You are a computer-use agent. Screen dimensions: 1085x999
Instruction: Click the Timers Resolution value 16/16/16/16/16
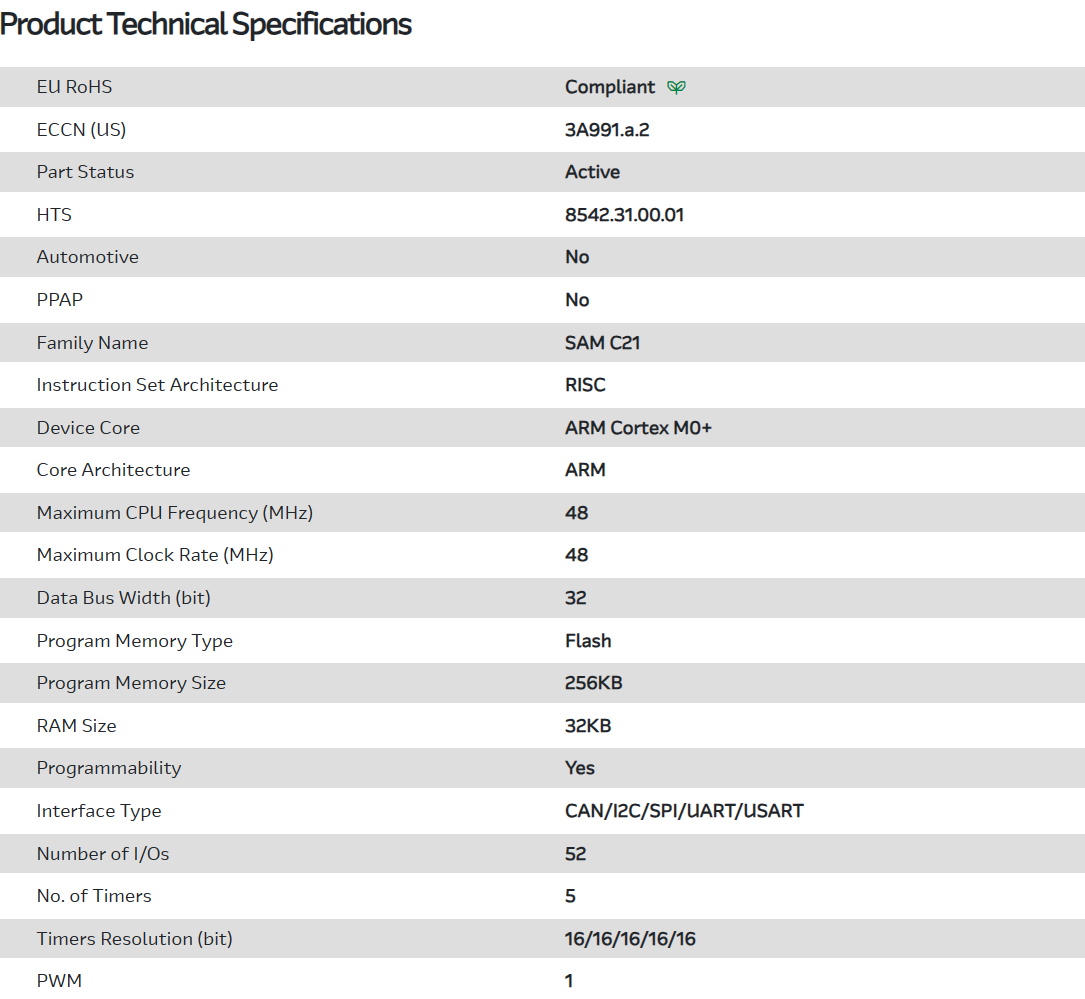click(x=630, y=939)
